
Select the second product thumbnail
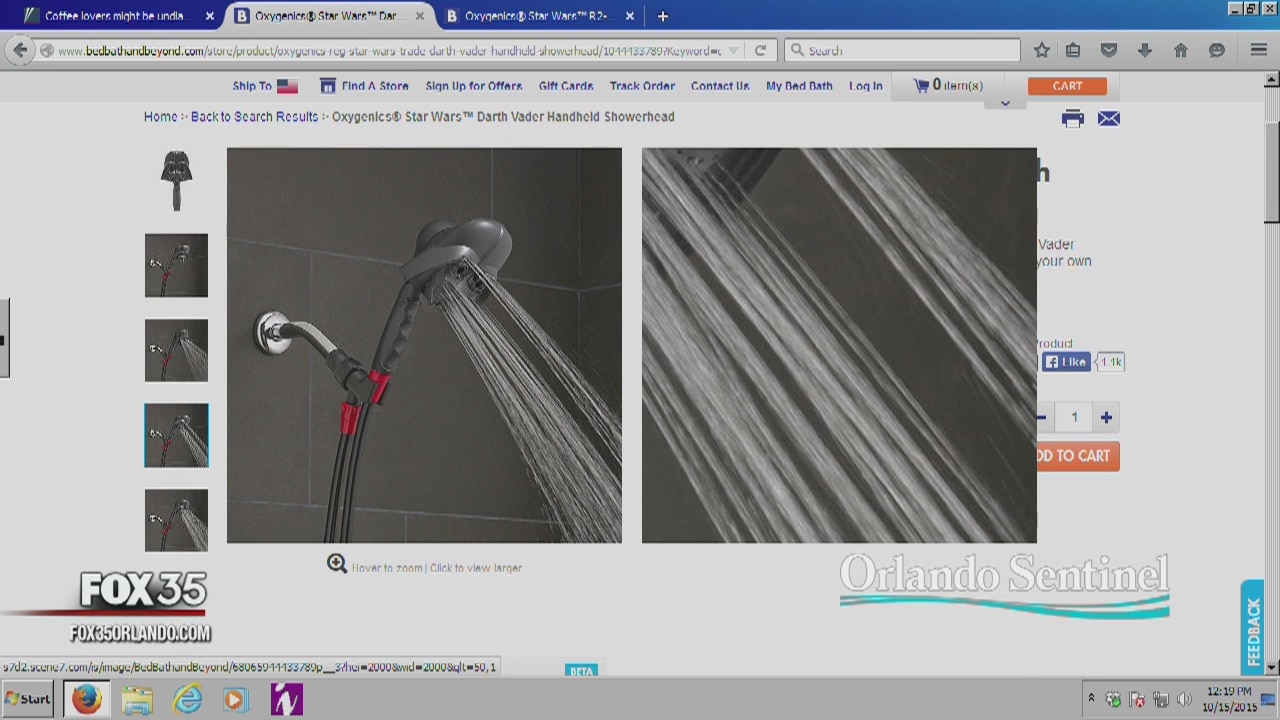tap(176, 266)
